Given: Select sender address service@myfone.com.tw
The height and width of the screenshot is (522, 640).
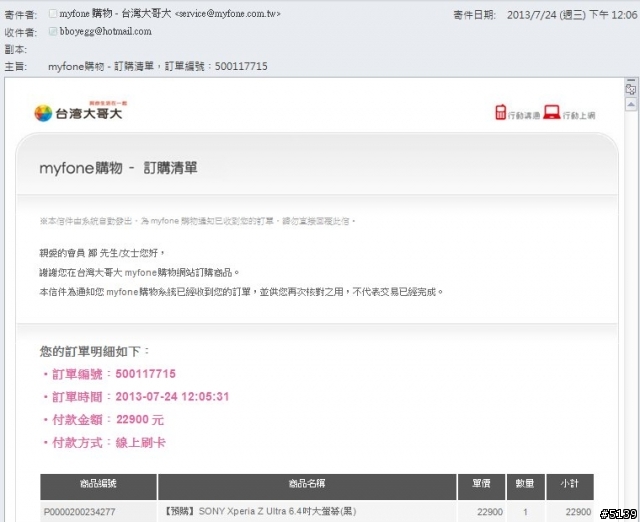Looking at the screenshot, I should click(228, 13).
